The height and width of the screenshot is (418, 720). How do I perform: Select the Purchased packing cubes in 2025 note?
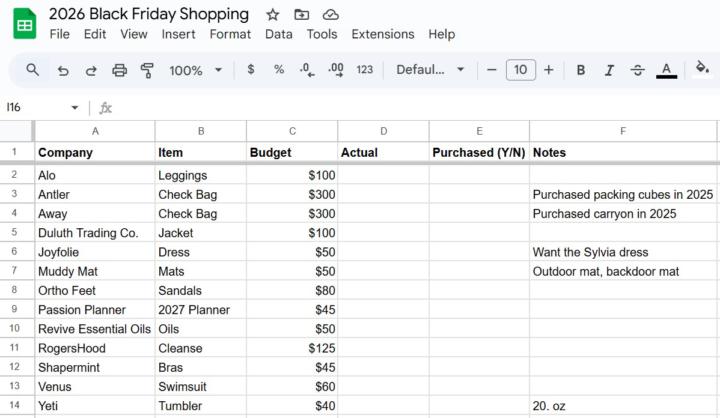coord(623,194)
